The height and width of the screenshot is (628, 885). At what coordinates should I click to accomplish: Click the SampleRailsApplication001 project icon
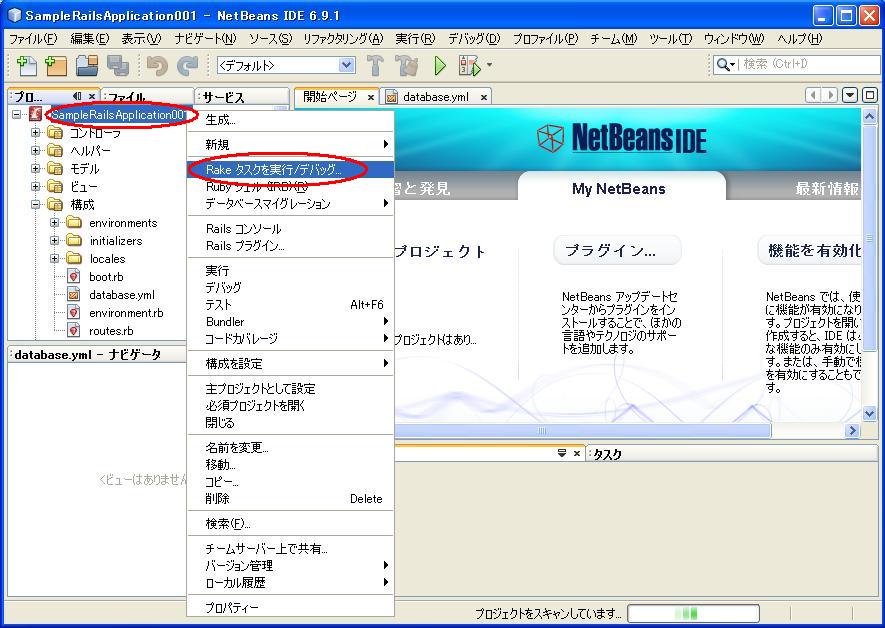tap(35, 115)
